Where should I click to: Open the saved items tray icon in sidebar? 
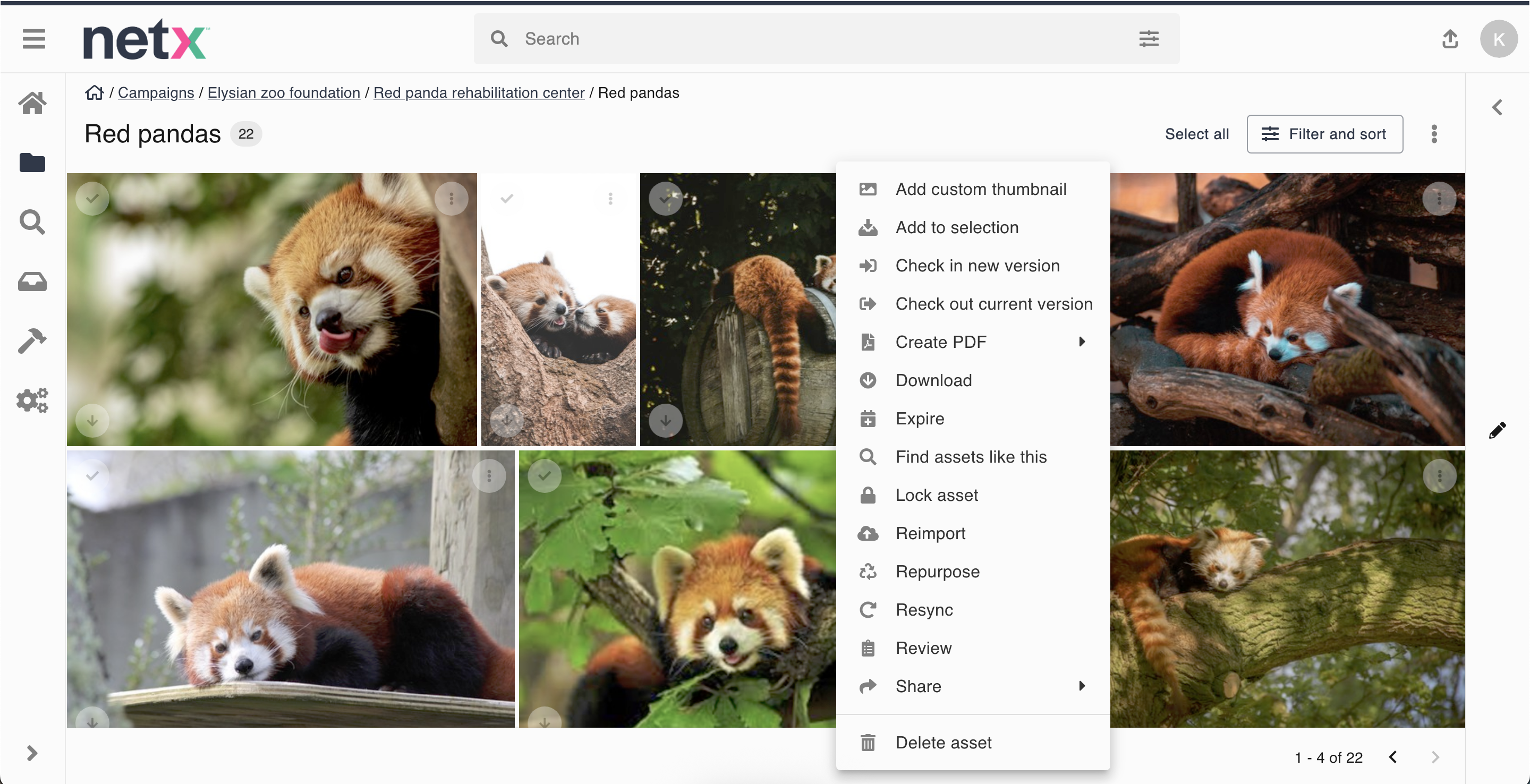click(32, 282)
